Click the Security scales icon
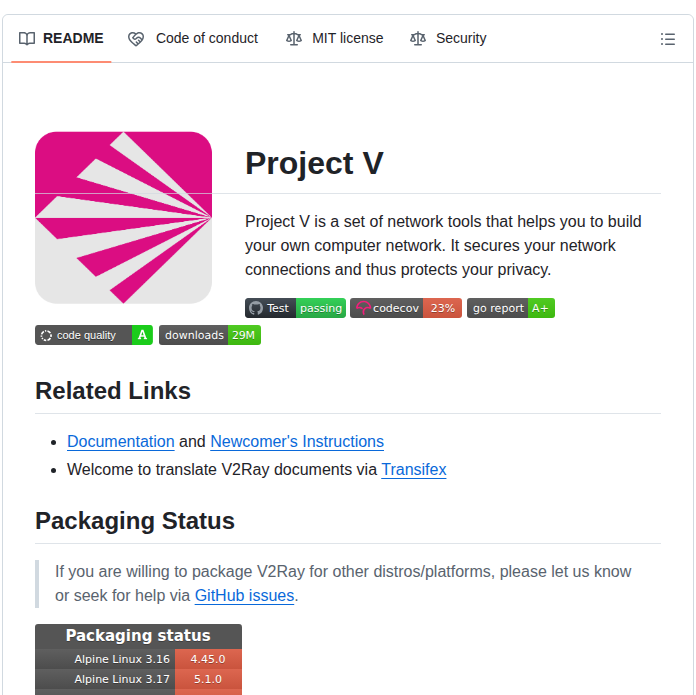The image size is (696, 695). click(x=418, y=39)
